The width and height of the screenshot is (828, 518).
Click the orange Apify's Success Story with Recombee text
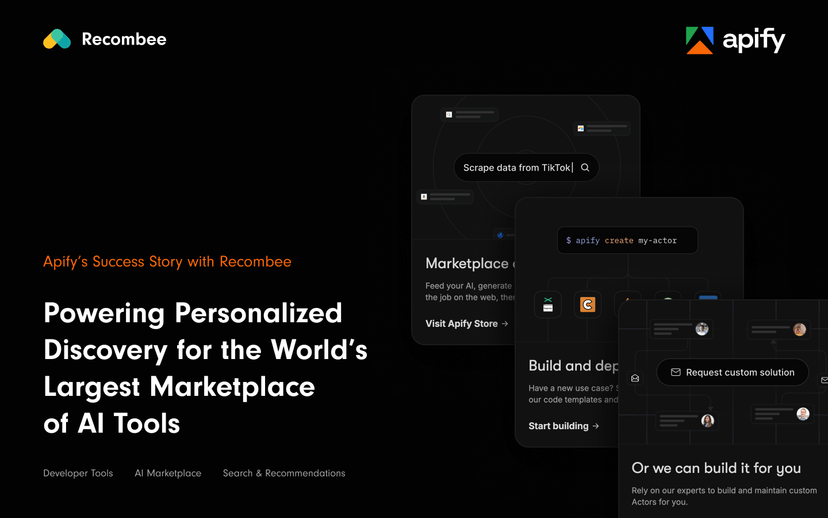[x=167, y=261]
